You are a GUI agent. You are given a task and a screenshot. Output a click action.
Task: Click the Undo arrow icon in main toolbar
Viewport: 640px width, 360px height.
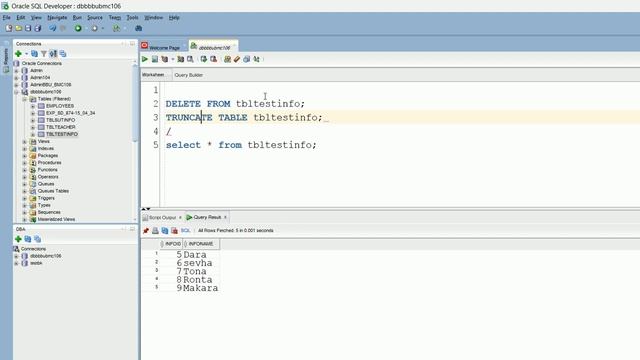pos(53,28)
